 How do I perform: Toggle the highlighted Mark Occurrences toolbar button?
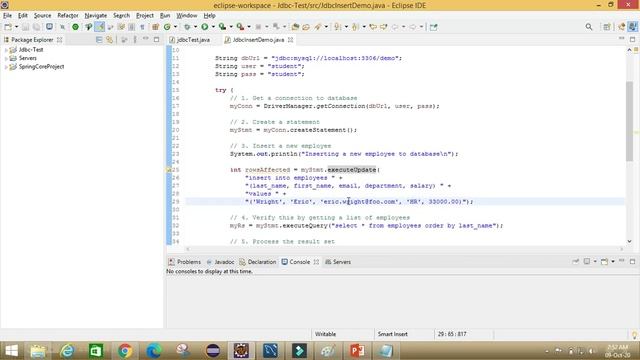click(100, 27)
